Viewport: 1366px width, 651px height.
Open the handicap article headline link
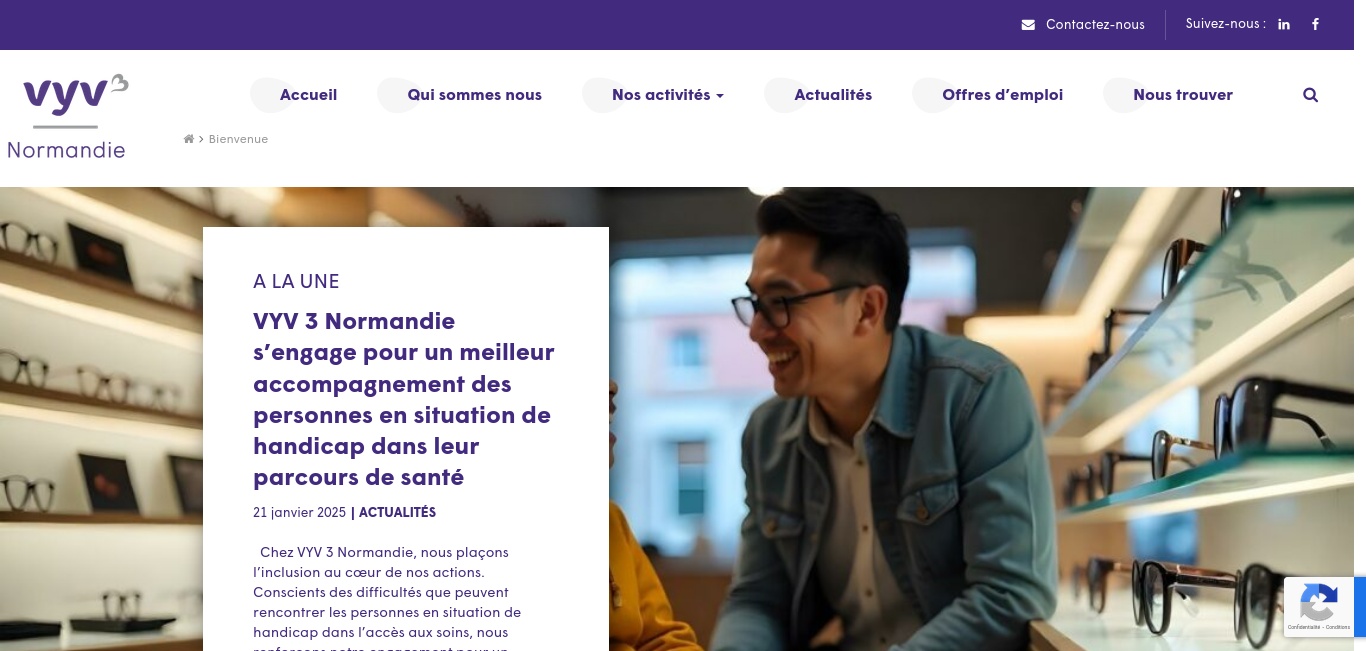click(x=404, y=399)
